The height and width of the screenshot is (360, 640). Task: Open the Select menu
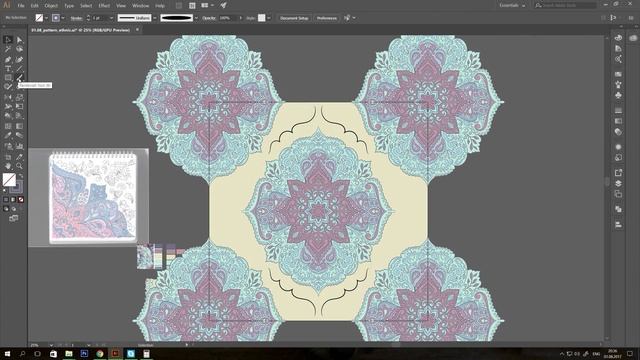point(86,6)
